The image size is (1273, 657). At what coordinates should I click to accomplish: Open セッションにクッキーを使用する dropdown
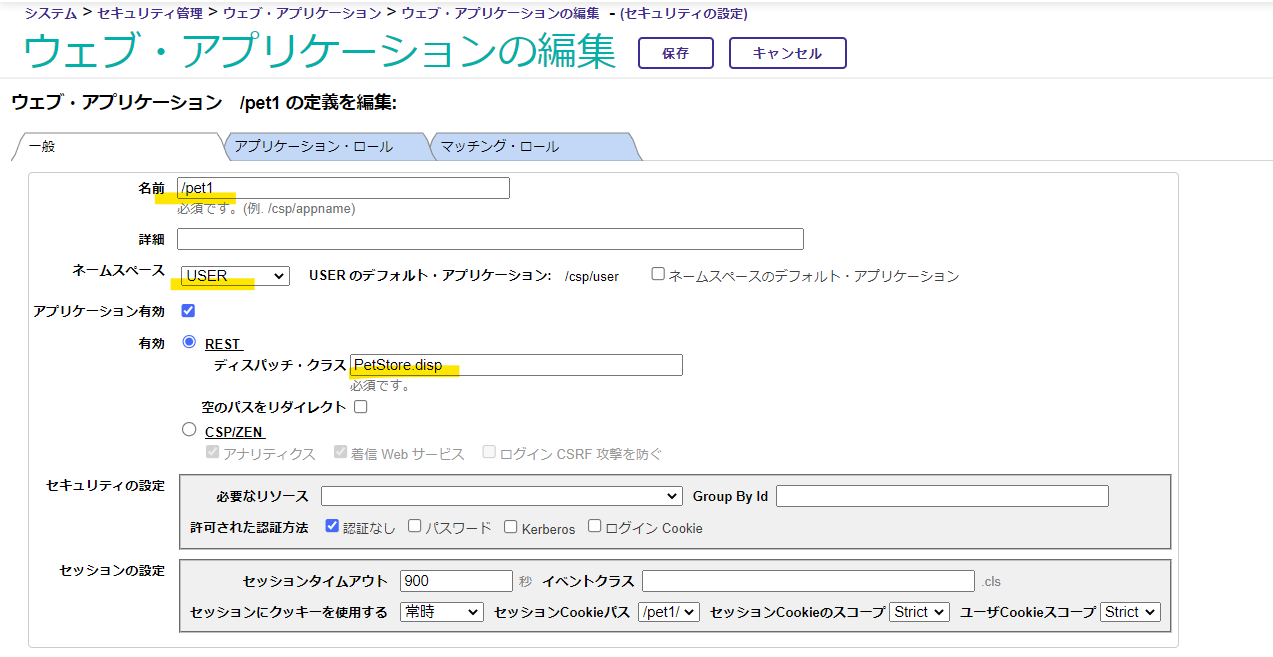[440, 612]
